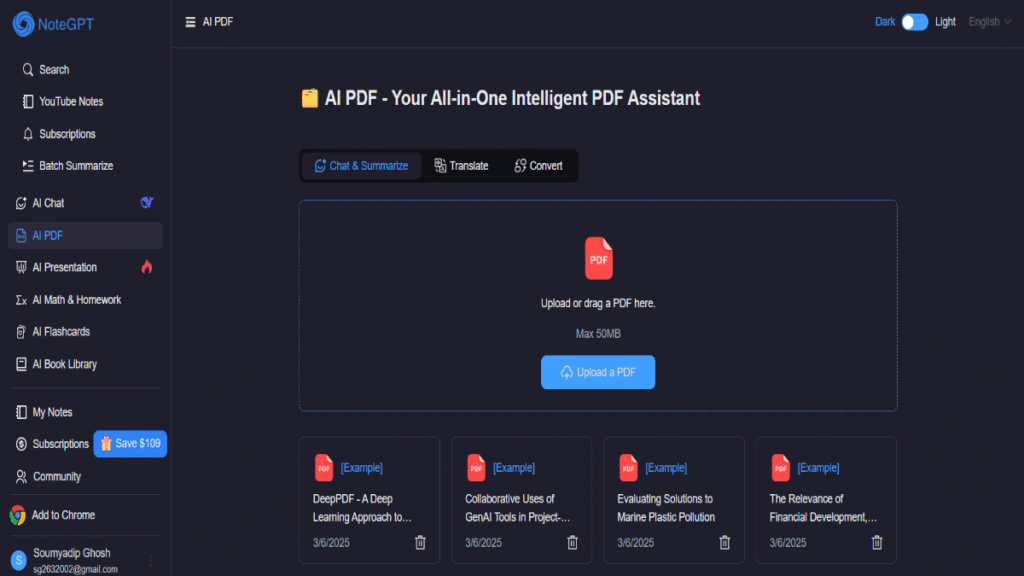Screen dimensions: 1024x576
Task: Click Dark theme label
Action: tap(885, 22)
